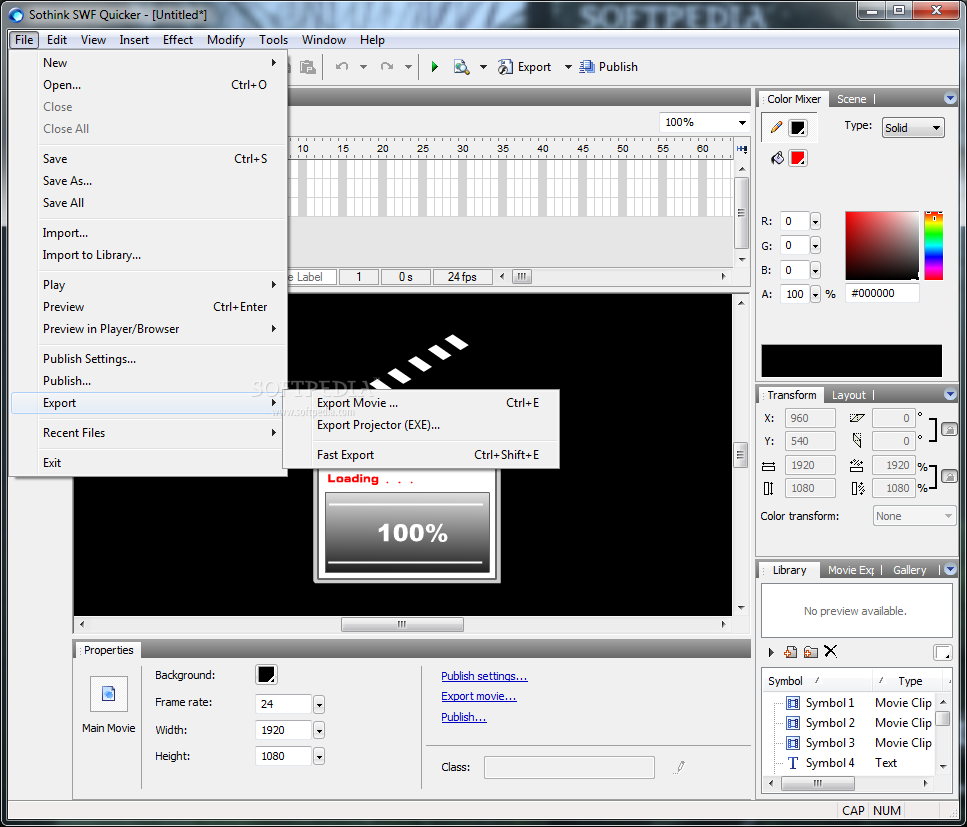Switch to the Layout tab

pos(849,395)
